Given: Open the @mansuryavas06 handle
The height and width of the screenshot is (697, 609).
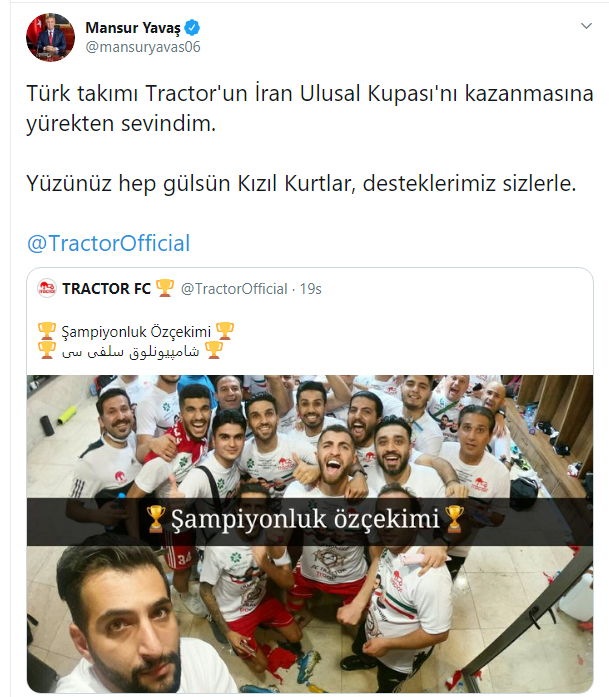Looking at the screenshot, I should pyautogui.click(x=143, y=47).
